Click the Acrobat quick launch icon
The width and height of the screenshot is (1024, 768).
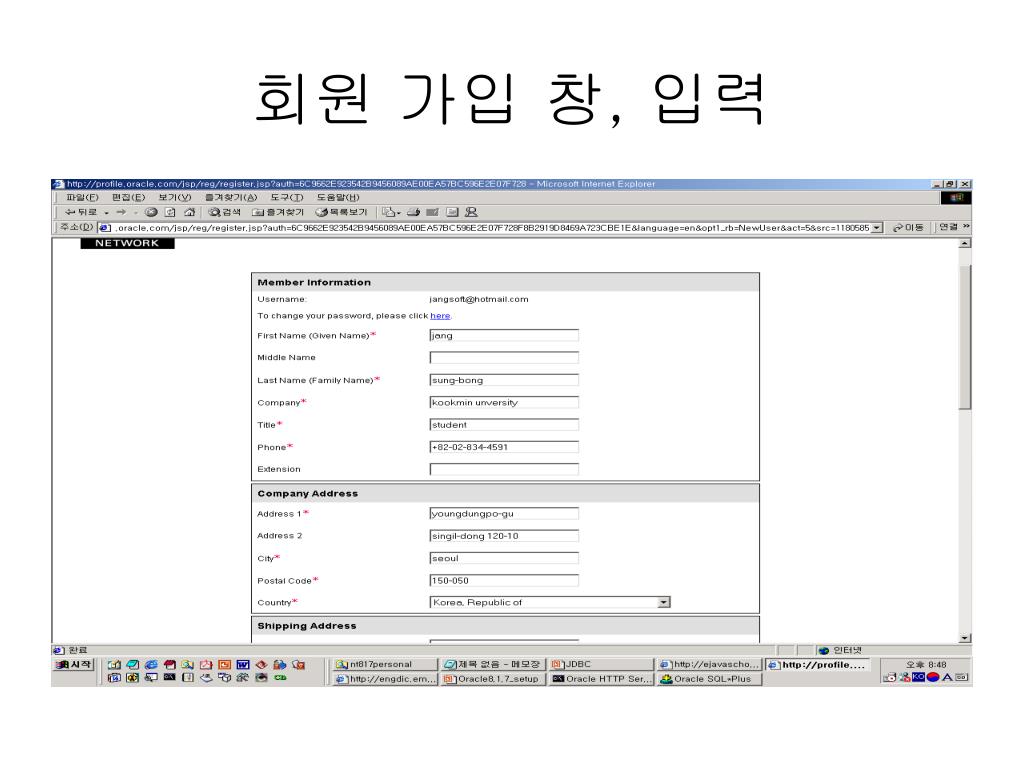(x=206, y=665)
